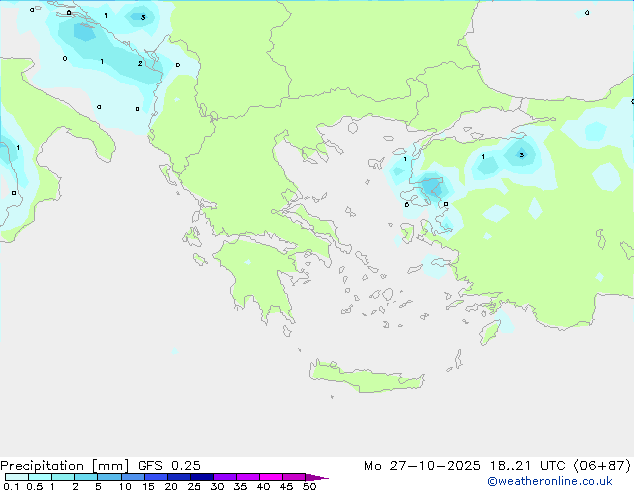Pick the 1–2 mm legend swatch
This screenshot has width=634, height=490.
pyautogui.click(x=63, y=477)
